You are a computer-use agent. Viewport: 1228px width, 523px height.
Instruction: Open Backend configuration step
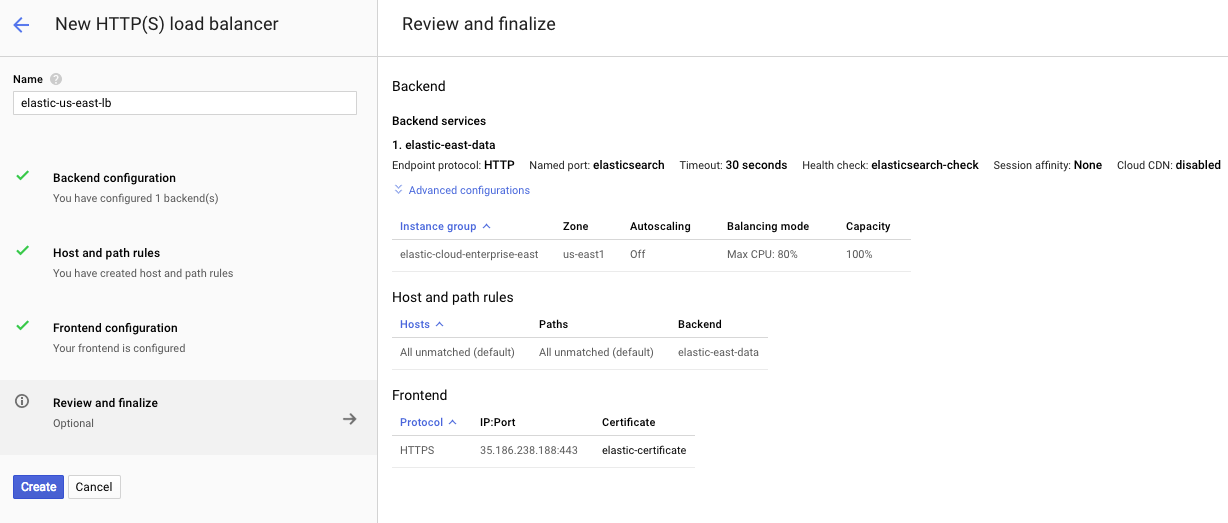tap(114, 178)
